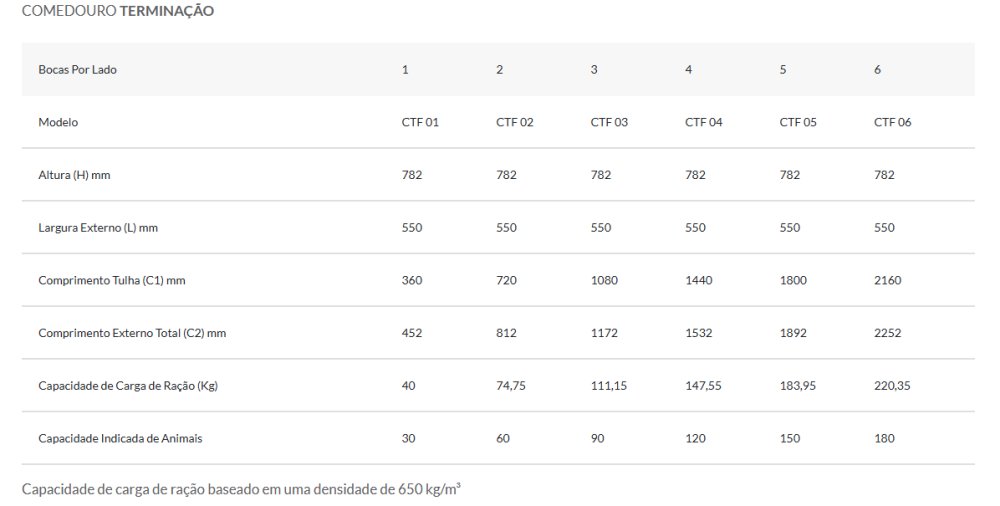Select Comprimento Externo Total (C2) mm label
The width and height of the screenshot is (1000, 506).
point(132,333)
